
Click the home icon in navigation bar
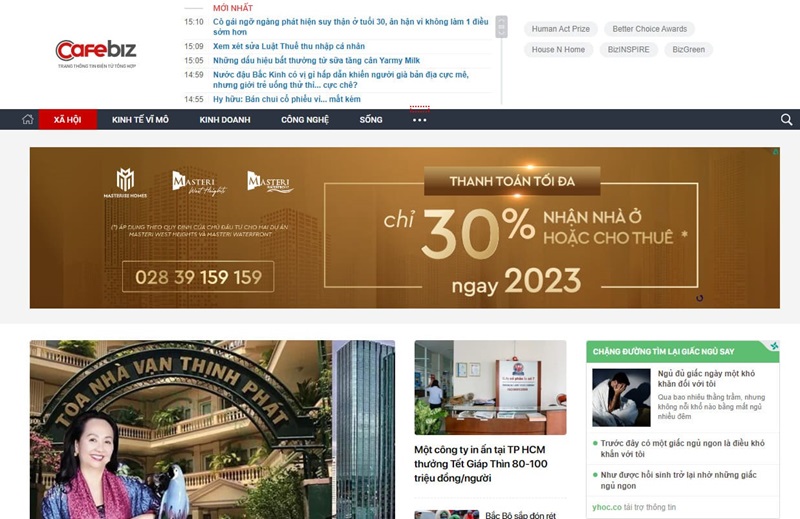click(x=28, y=120)
